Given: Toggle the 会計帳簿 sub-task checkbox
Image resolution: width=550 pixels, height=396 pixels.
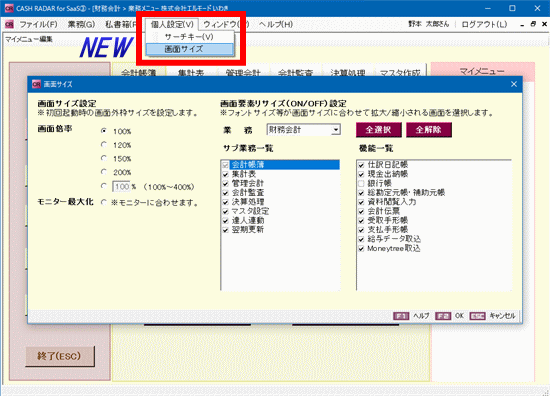Looking at the screenshot, I should [225, 165].
